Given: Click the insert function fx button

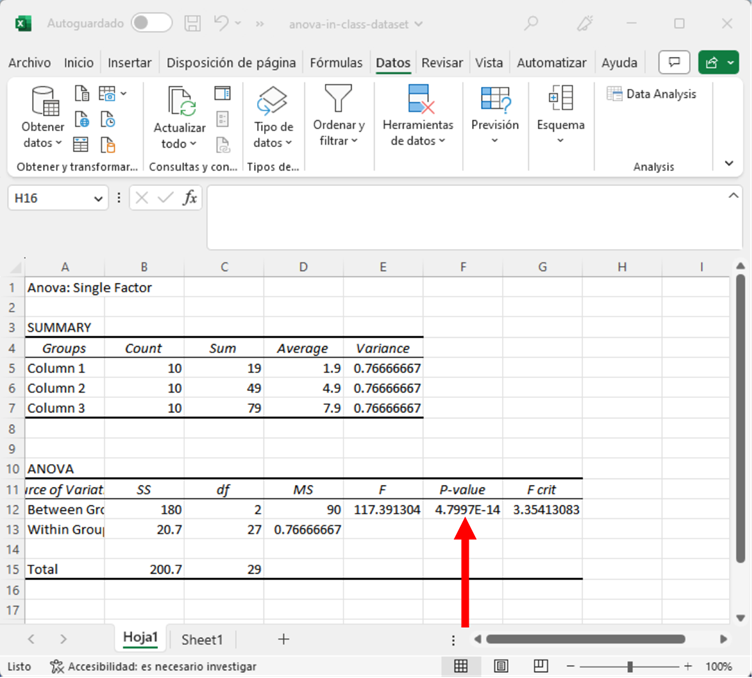Looking at the screenshot, I should [190, 198].
